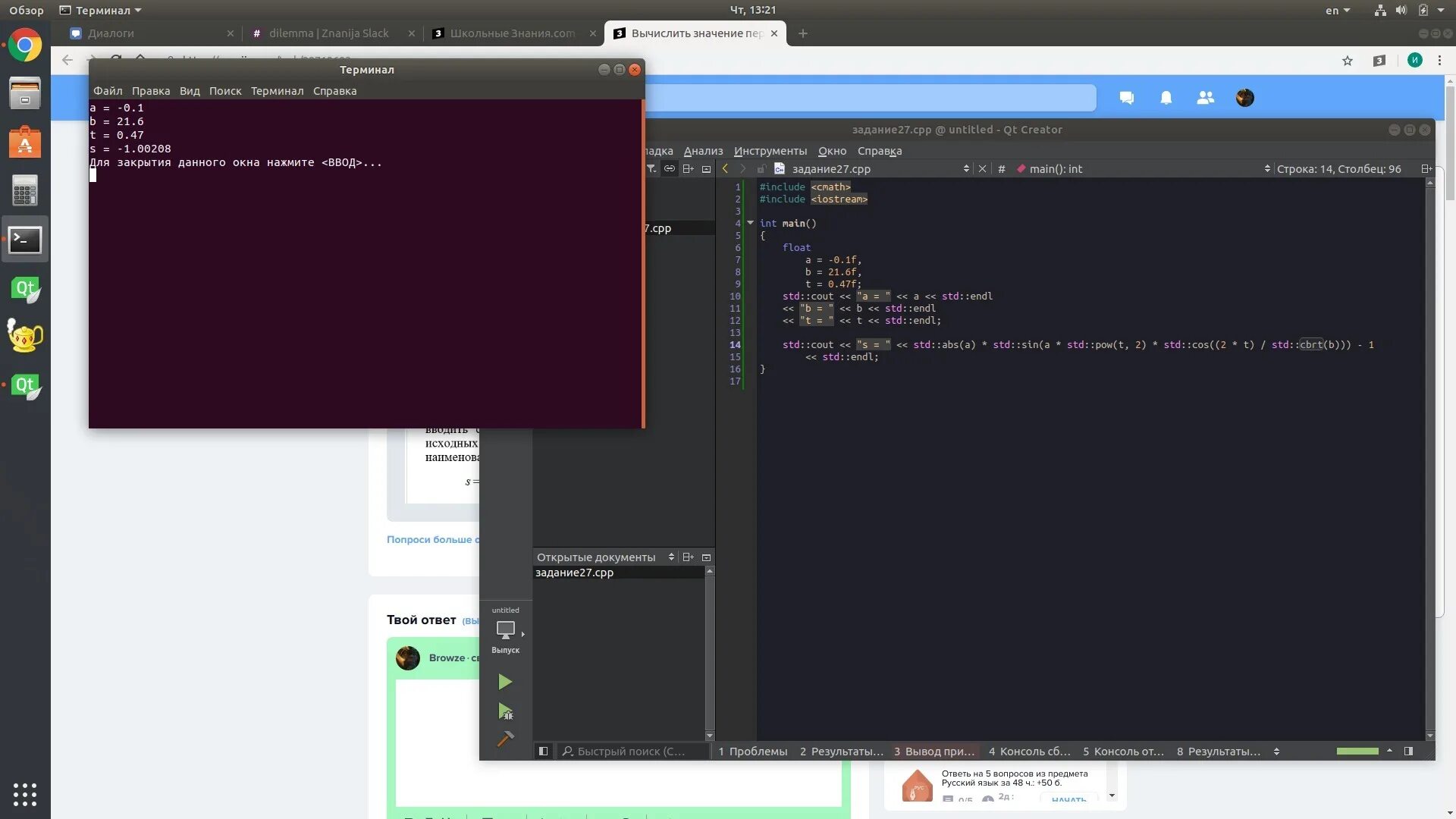Go back in editor navigation history
Viewport: 1456px width, 819px height.
(726, 169)
